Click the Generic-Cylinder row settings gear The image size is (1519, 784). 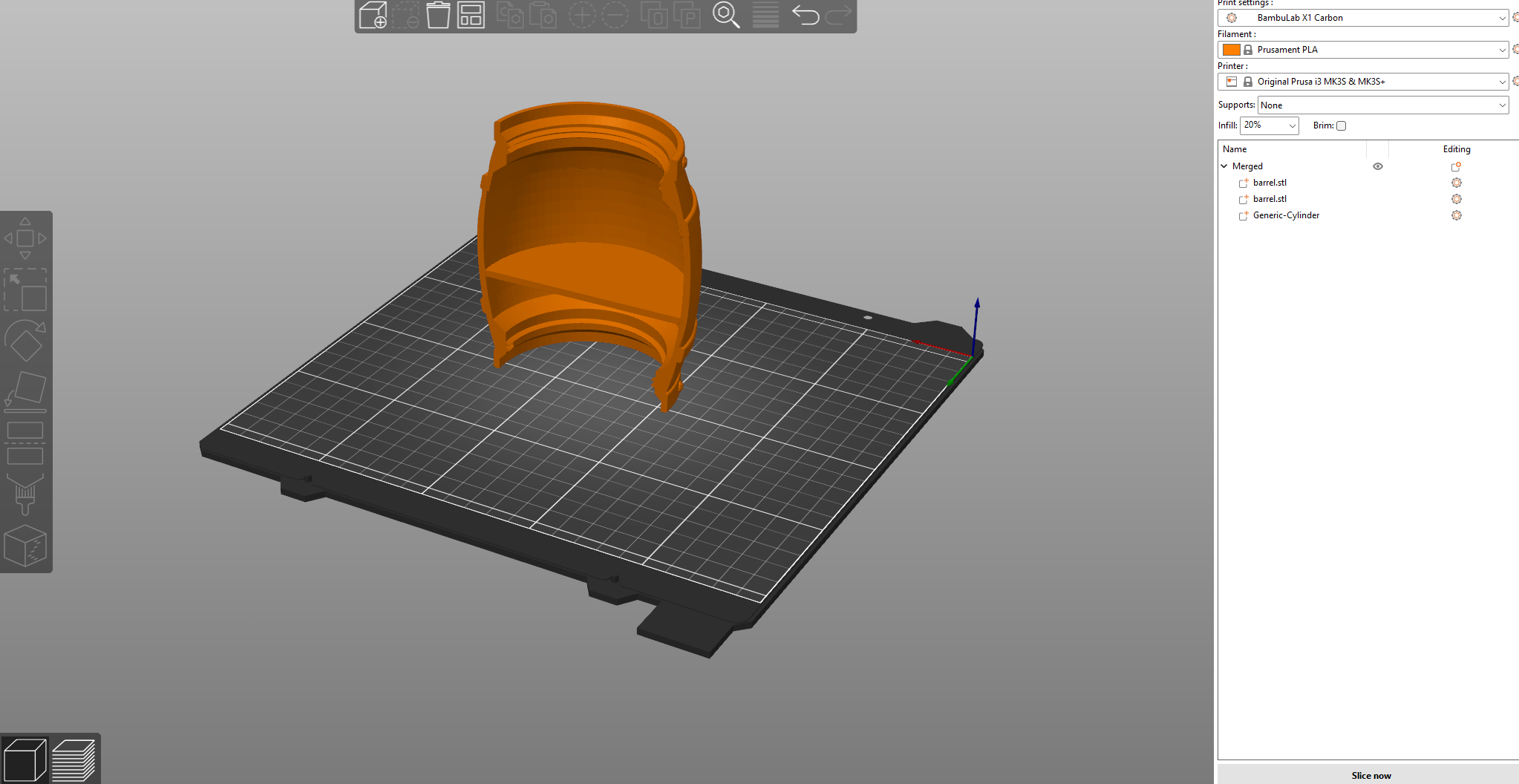[1456, 215]
